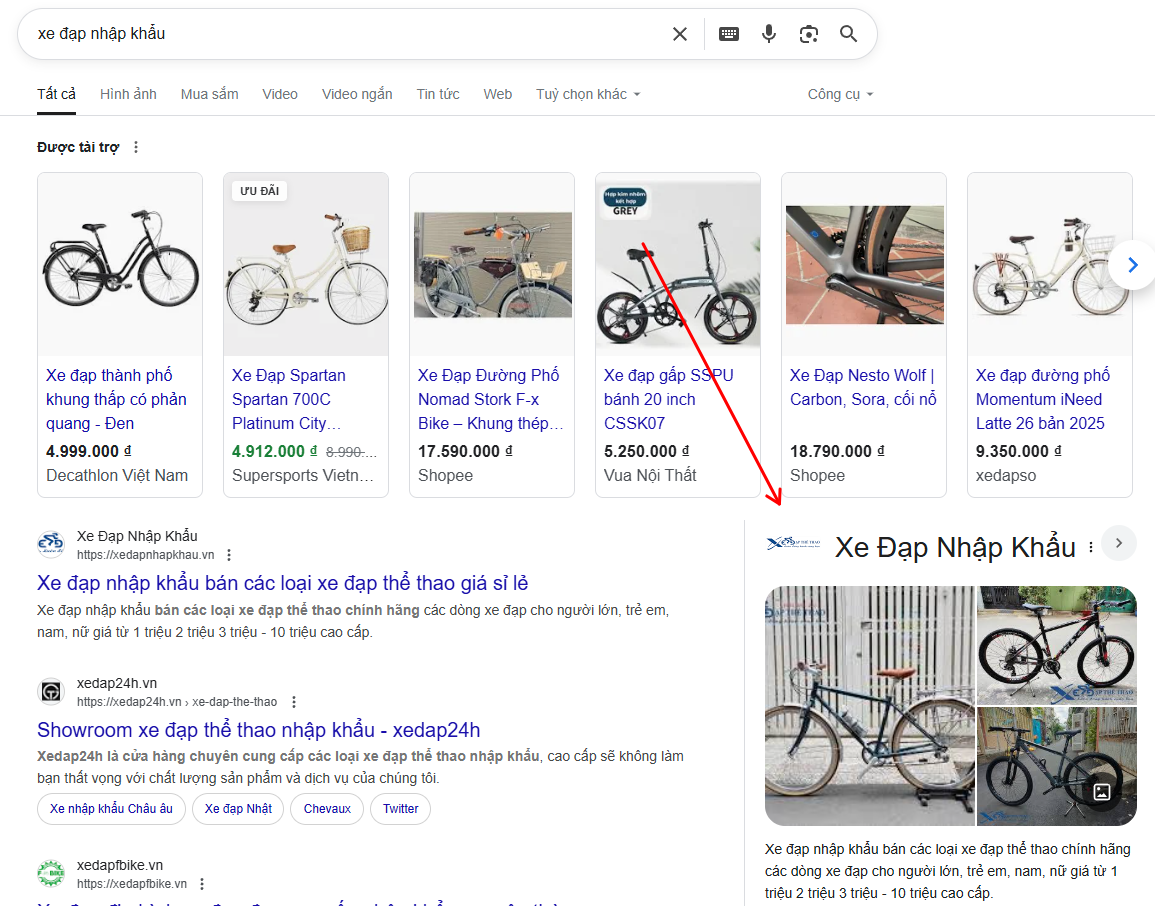Open 'Xe đạp nhập khẩu bán các loại' result
1155x906 pixels.
pyautogui.click(x=283, y=583)
